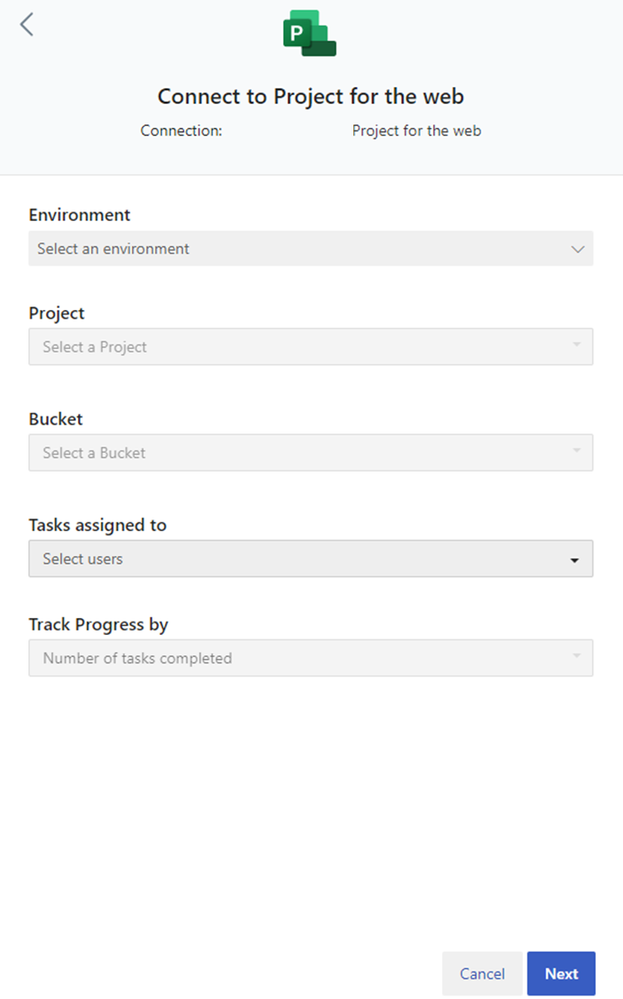
Task: Open the Select a Project dropdown
Action: coord(311,347)
